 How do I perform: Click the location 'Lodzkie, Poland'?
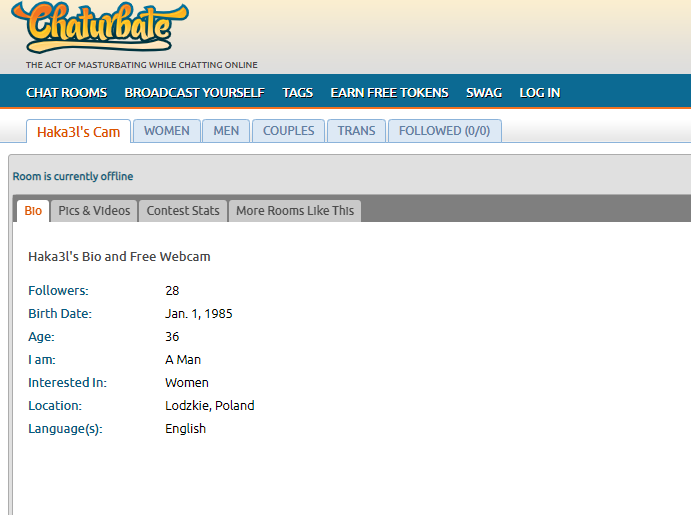point(210,405)
